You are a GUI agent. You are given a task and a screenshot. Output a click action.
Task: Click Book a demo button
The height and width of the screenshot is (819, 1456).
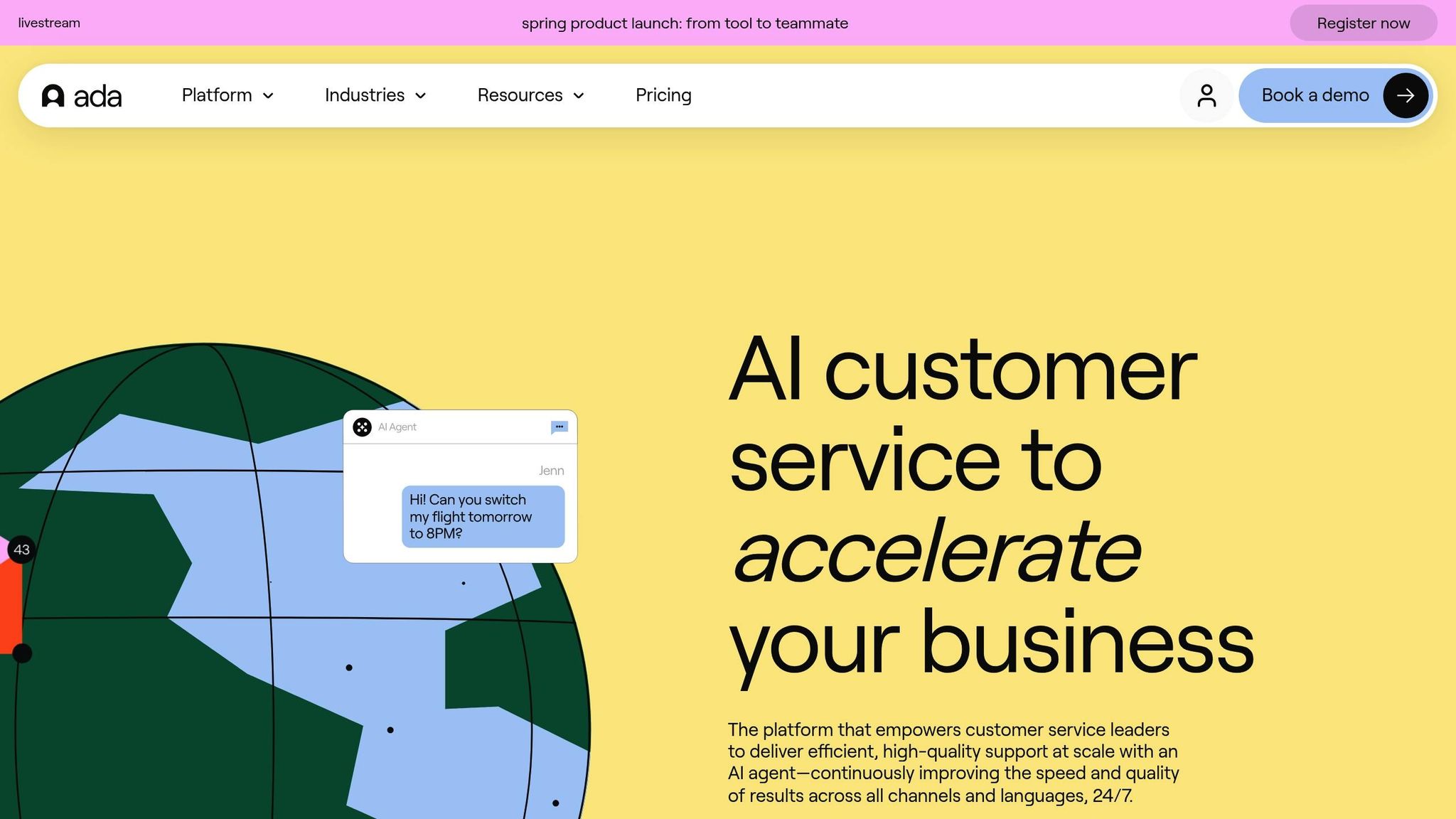click(x=1337, y=95)
